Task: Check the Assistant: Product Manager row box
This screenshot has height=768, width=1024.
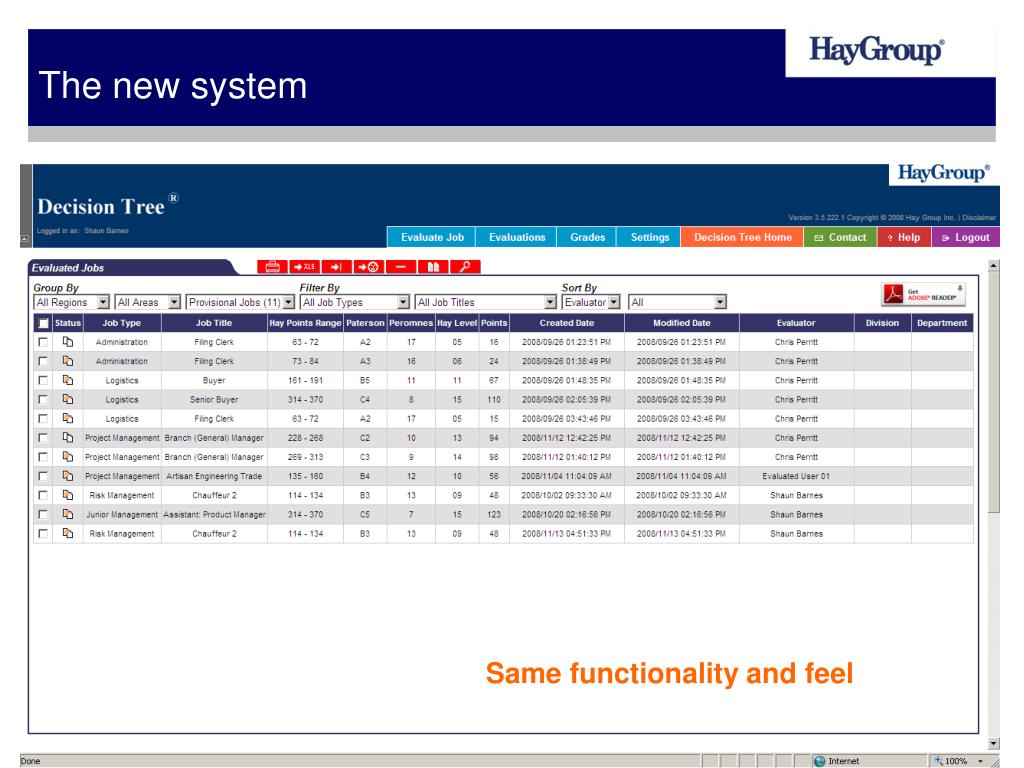Action: point(43,514)
